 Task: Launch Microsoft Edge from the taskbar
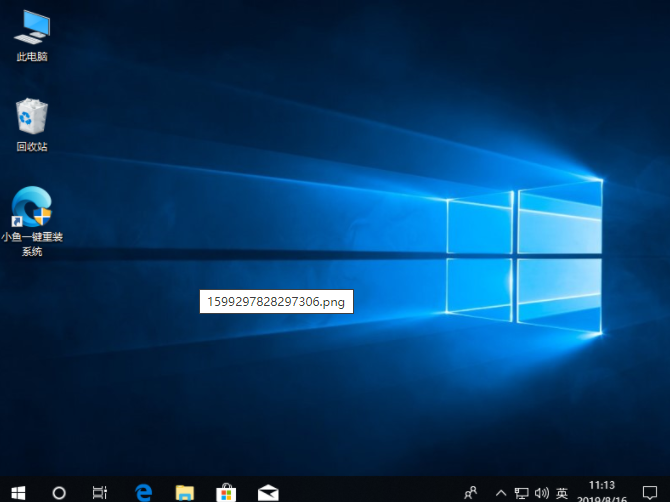144,492
